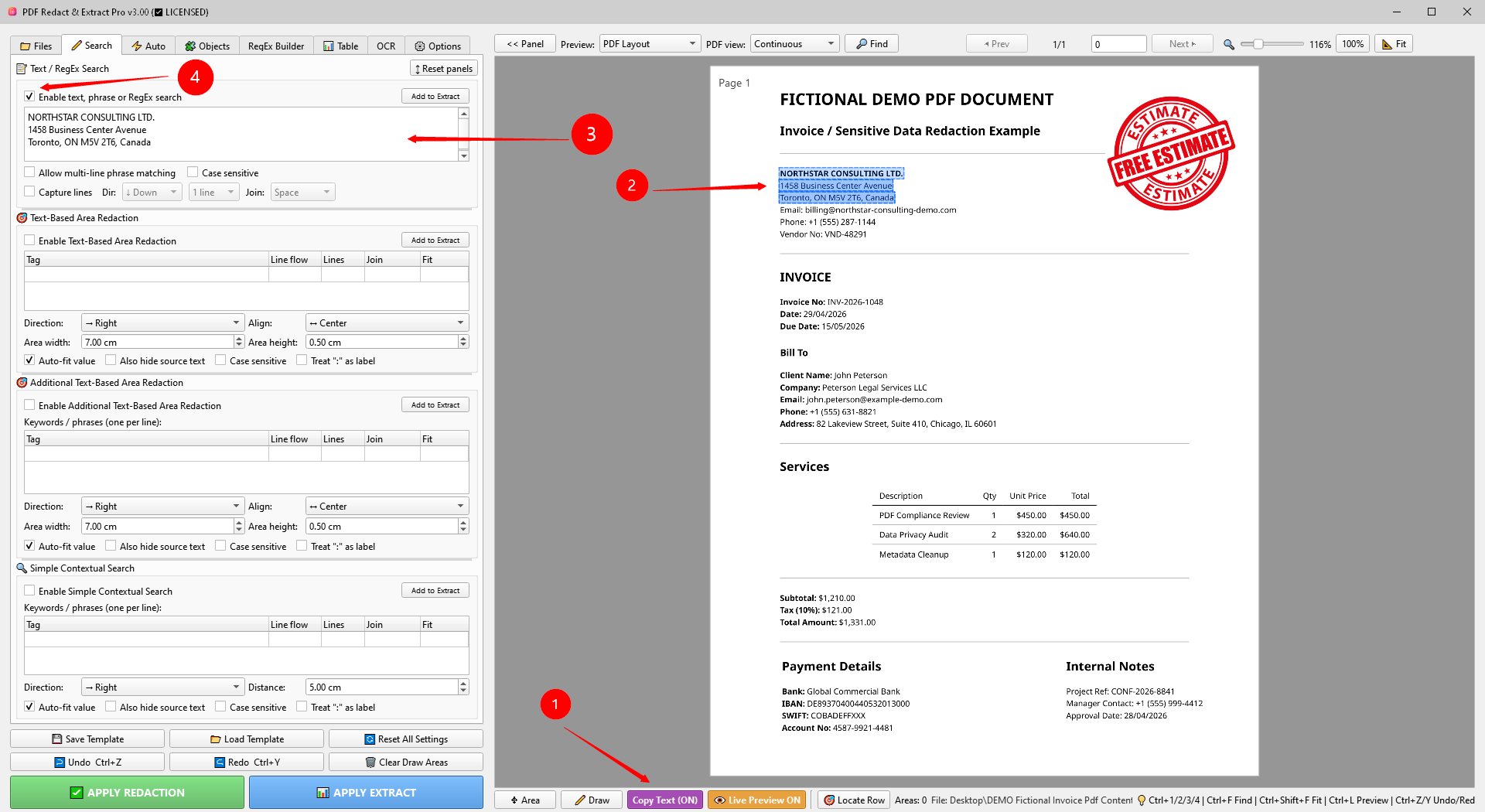The height and width of the screenshot is (812, 1485).
Task: Check Enable Additional Text-Based Area Redaction
Action: click(29, 405)
